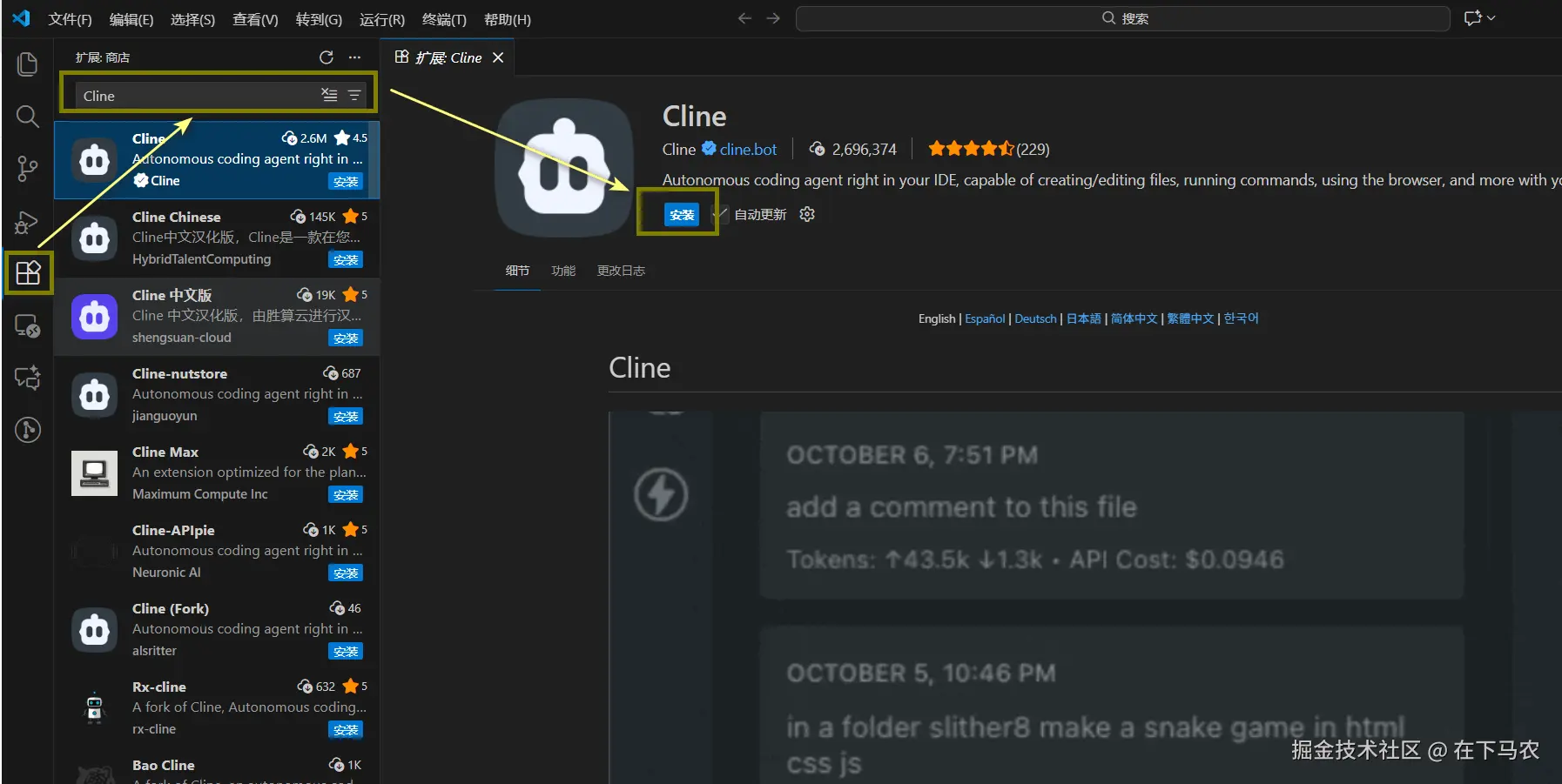Open the 文件(F) menu

70,19
